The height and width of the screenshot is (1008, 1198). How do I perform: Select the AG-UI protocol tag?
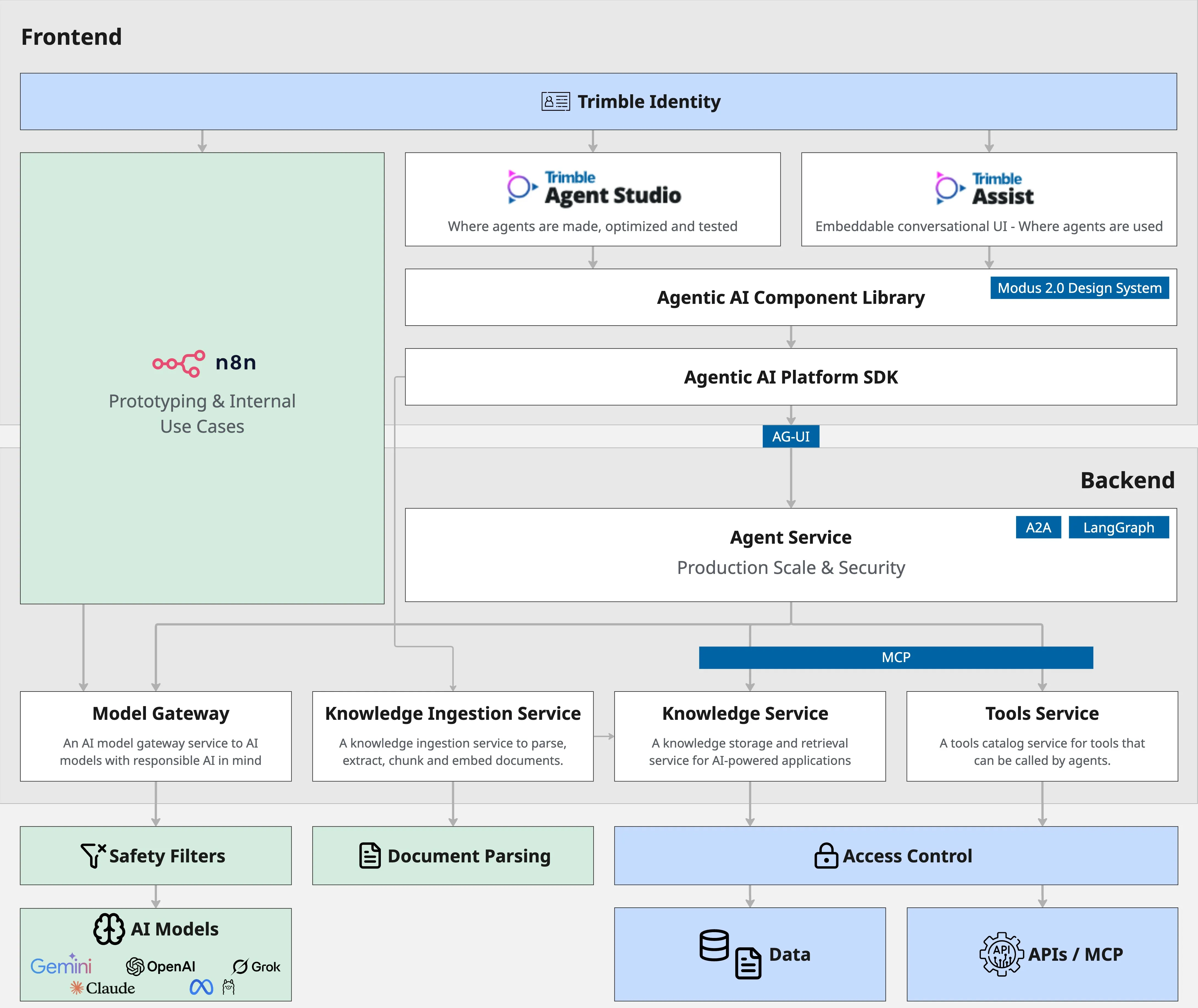tap(791, 436)
